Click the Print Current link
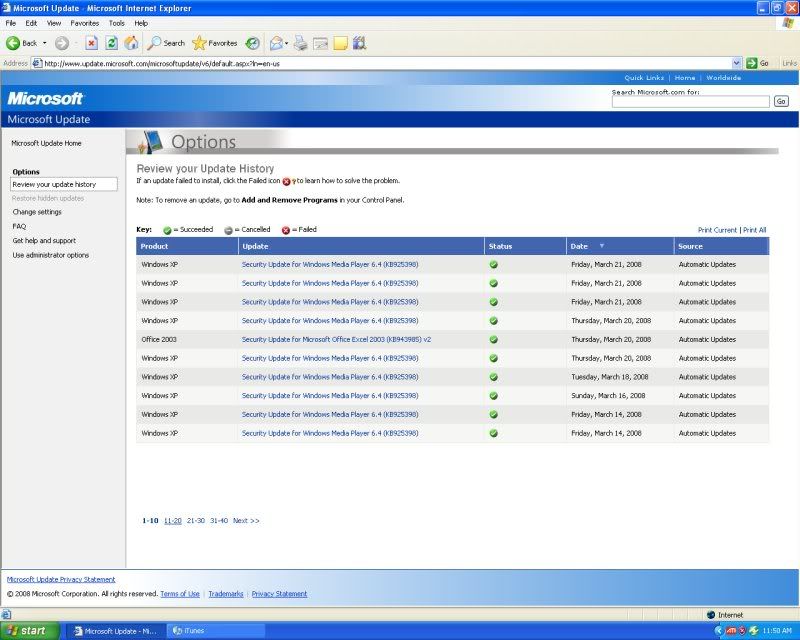Viewport: 800px width, 640px height. click(717, 230)
